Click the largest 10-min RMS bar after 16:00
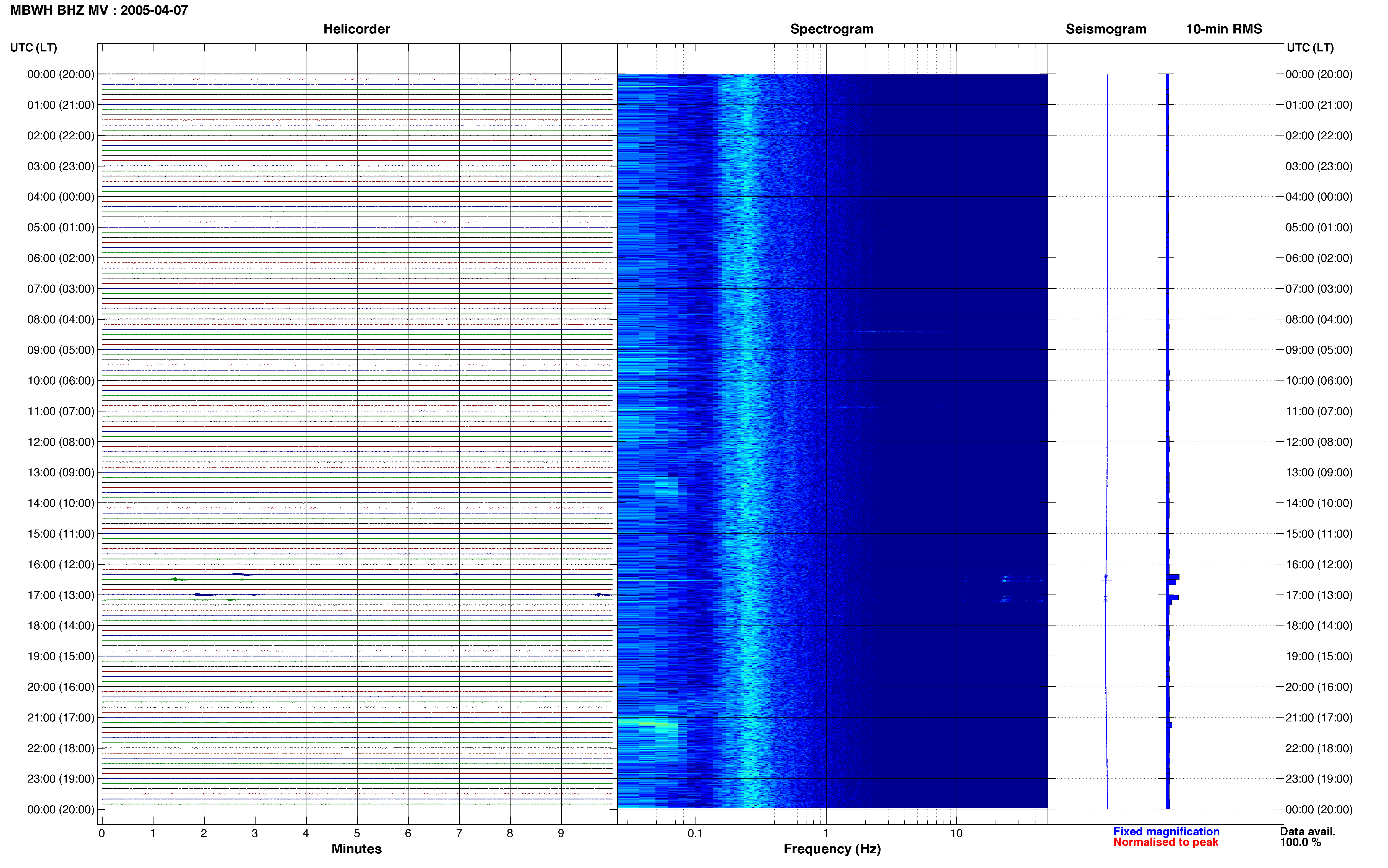Screen dimensions: 1388x868 [x=1173, y=577]
